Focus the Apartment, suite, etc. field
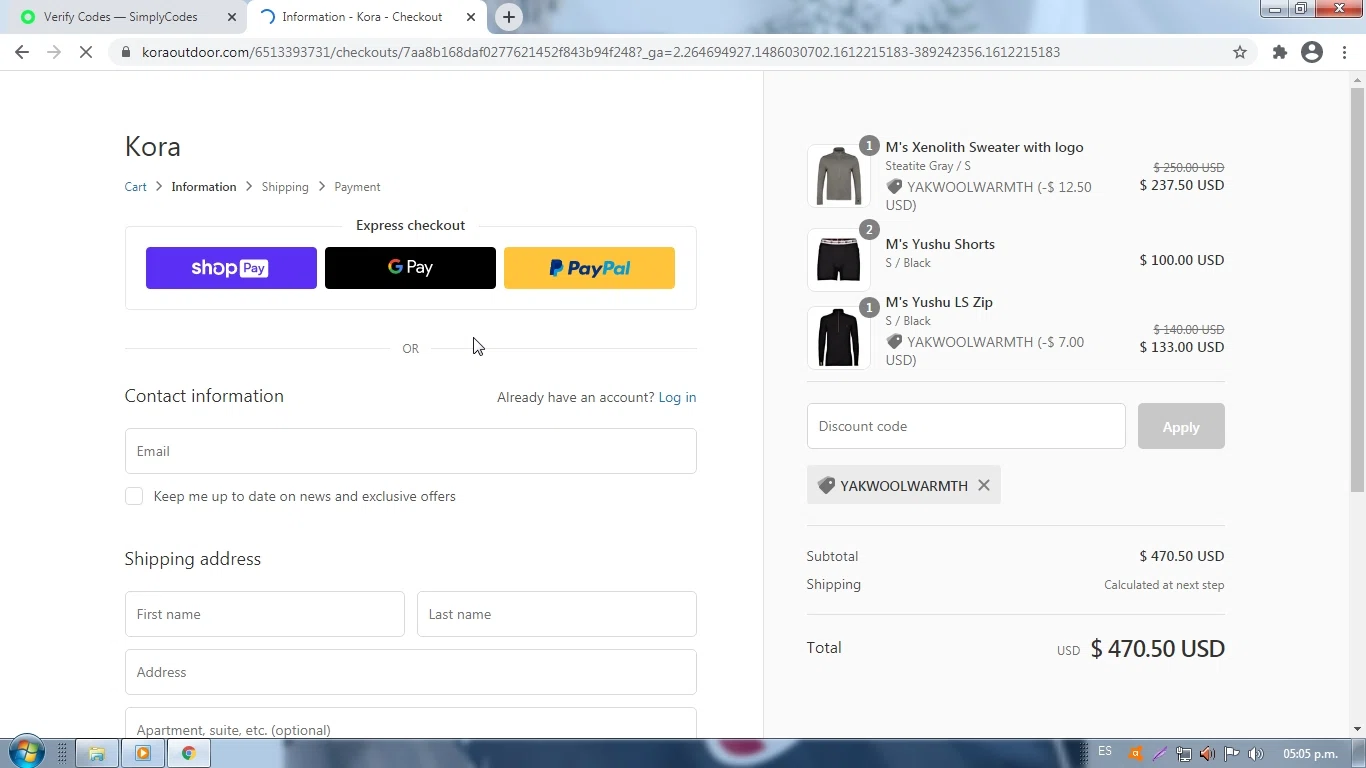This screenshot has width=1366, height=768. pos(410,724)
